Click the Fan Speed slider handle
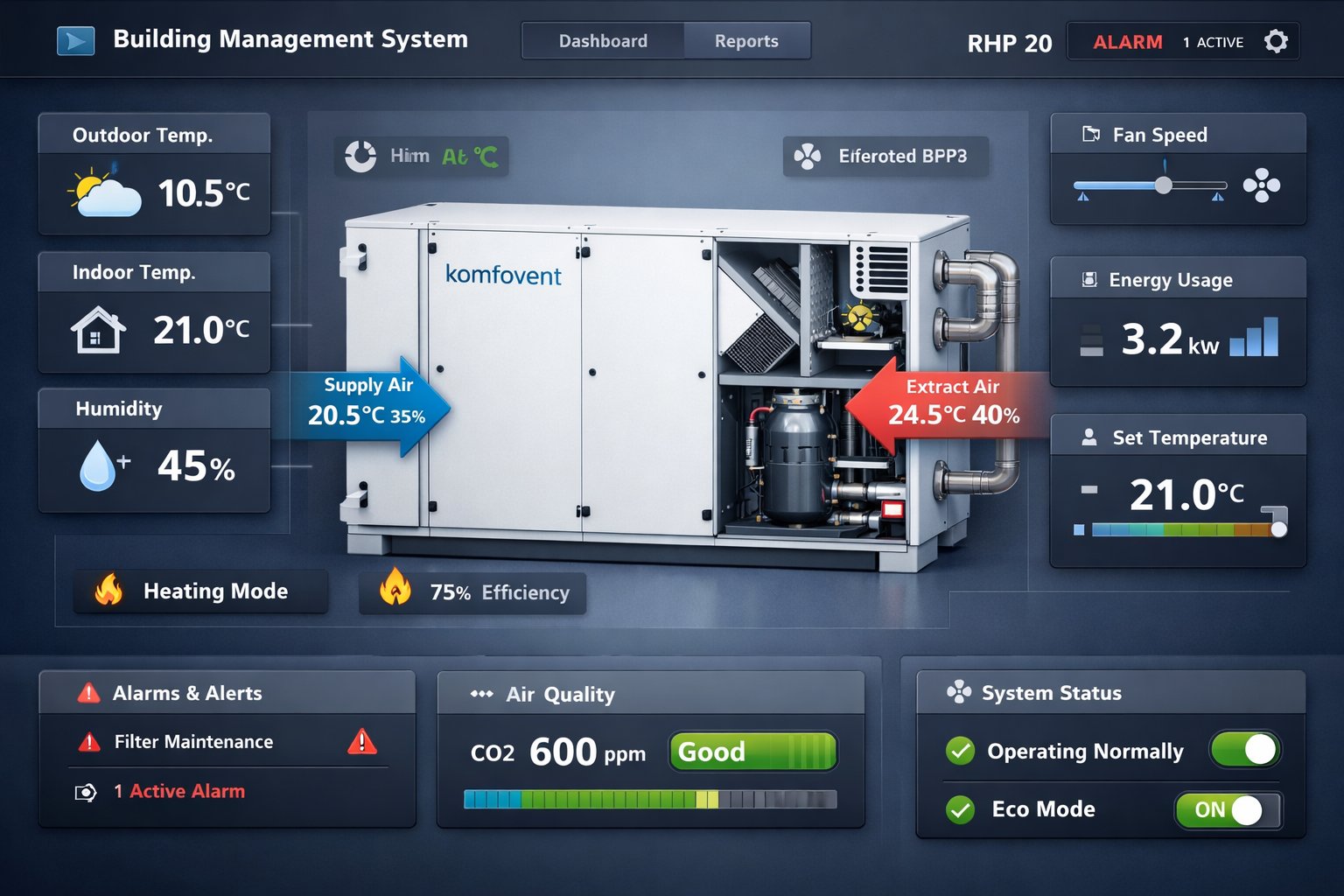This screenshot has height=896, width=1344. [1163, 185]
